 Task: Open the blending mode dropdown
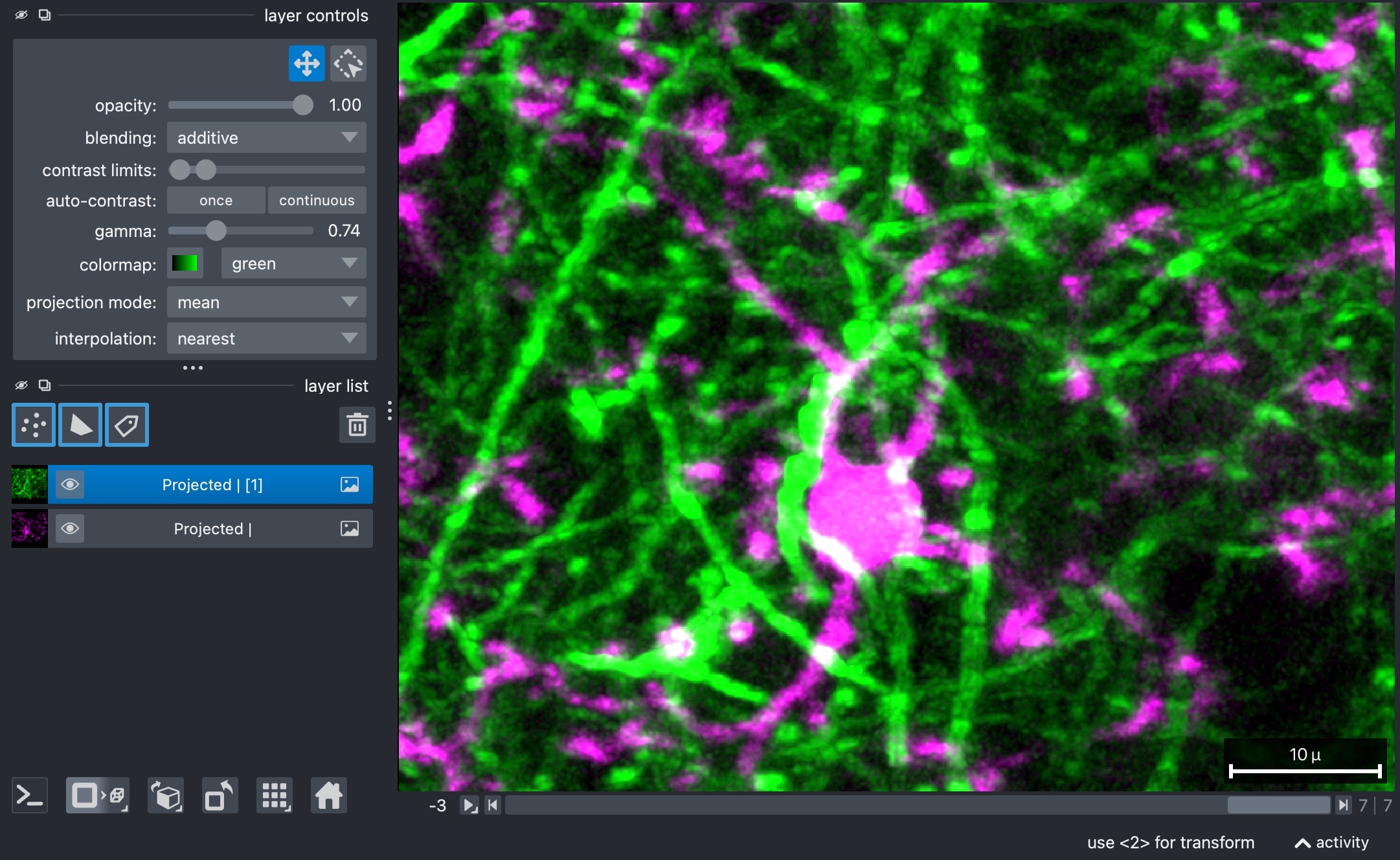click(267, 137)
